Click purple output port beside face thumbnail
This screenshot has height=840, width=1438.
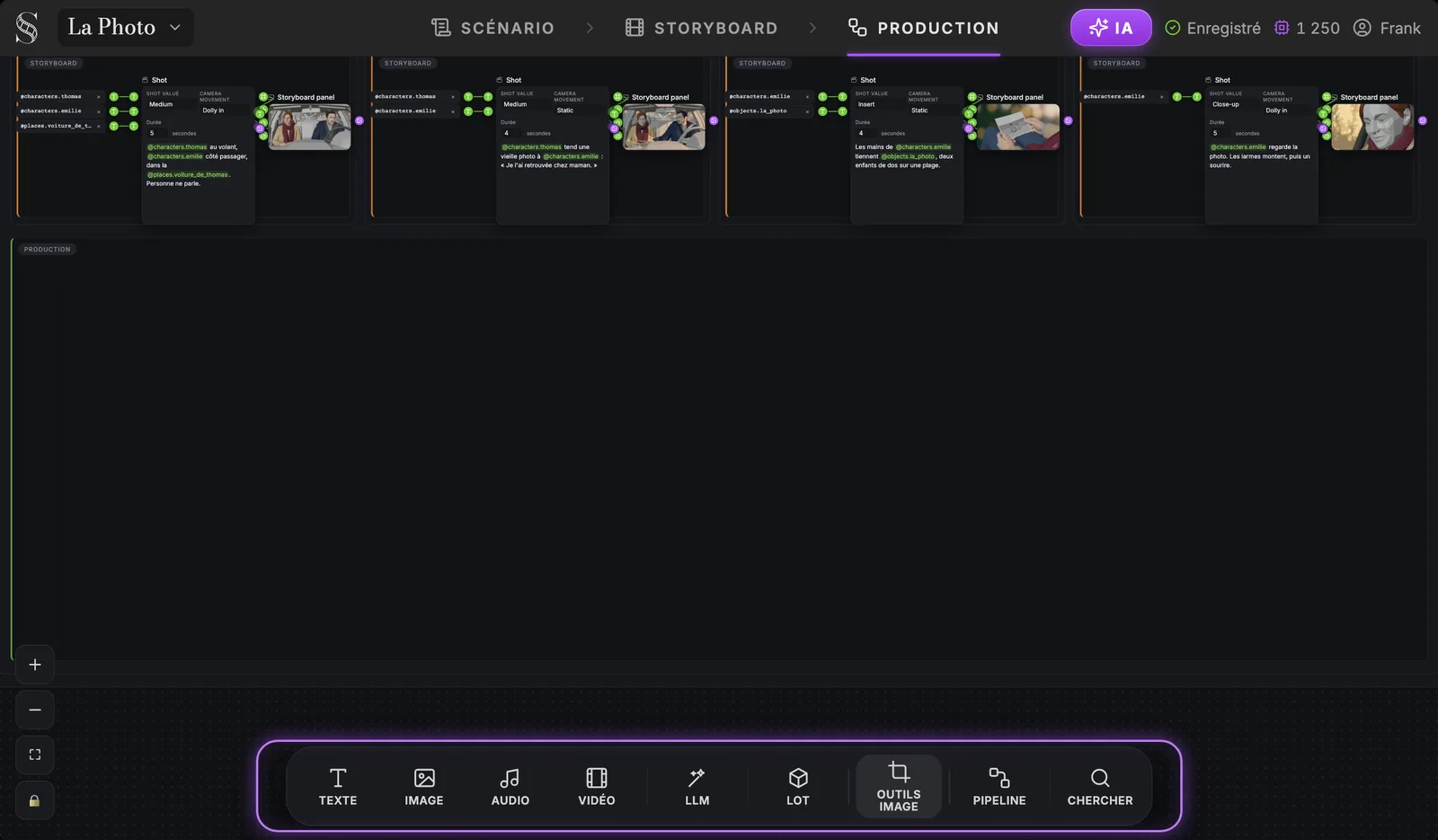pos(1423,120)
